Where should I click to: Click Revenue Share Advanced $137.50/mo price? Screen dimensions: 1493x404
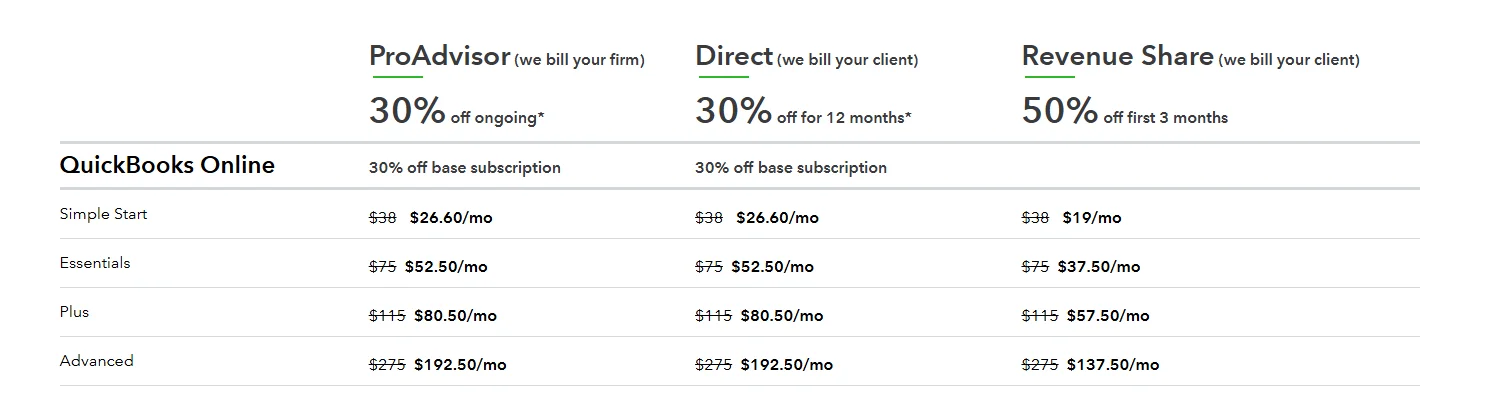[x=1112, y=365]
